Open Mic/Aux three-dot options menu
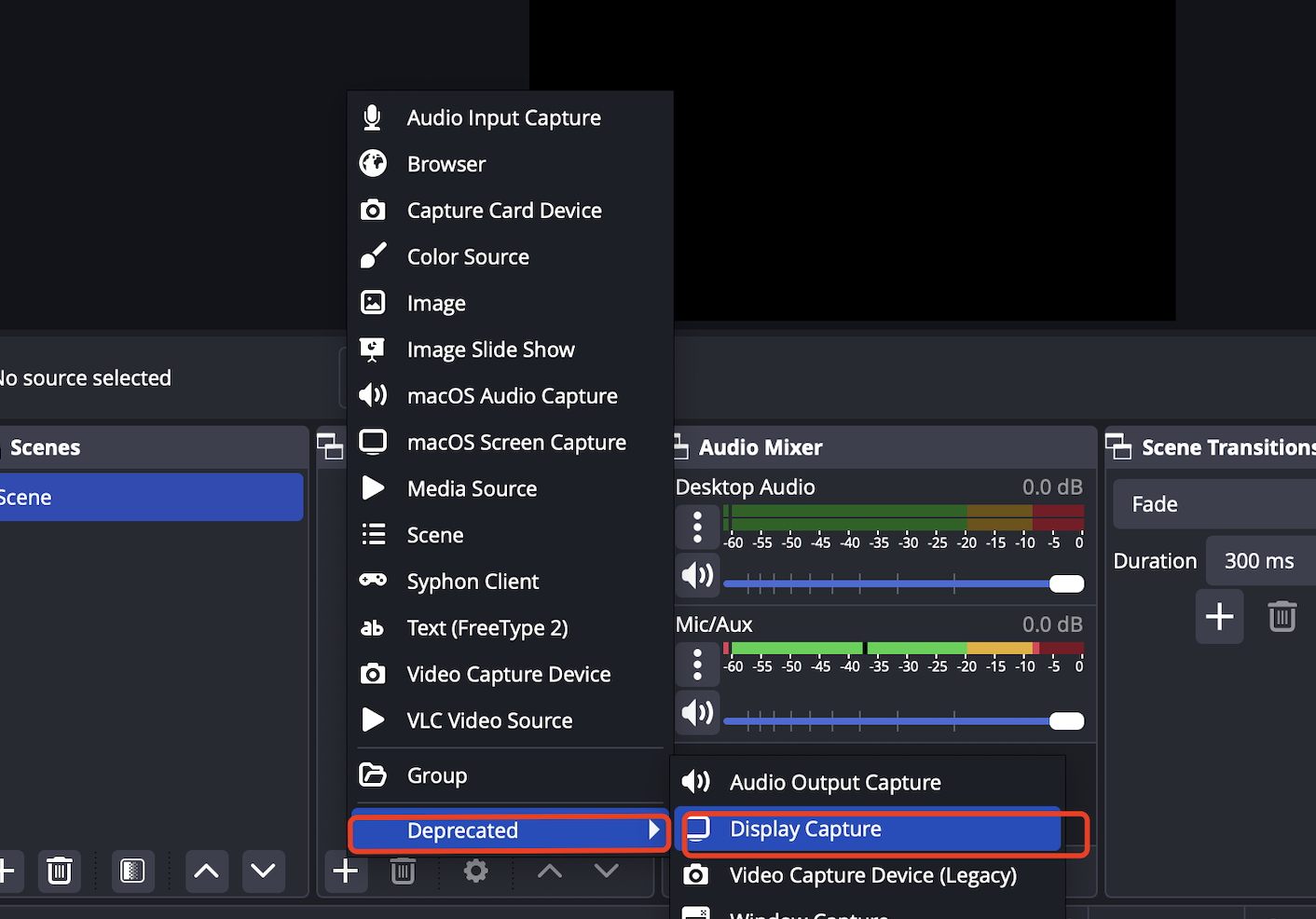This screenshot has height=919, width=1316. pyautogui.click(x=697, y=665)
